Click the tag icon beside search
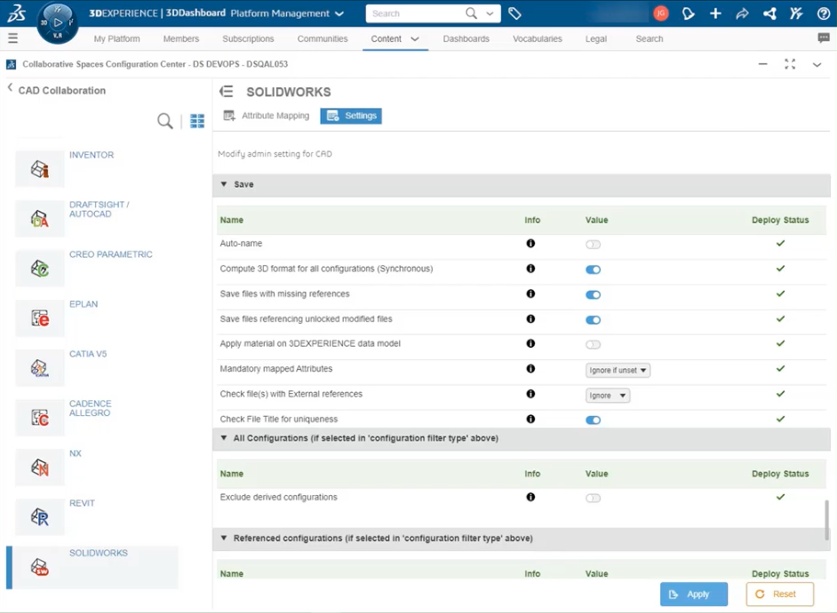Viewport: 837px width, 613px height. [515, 13]
